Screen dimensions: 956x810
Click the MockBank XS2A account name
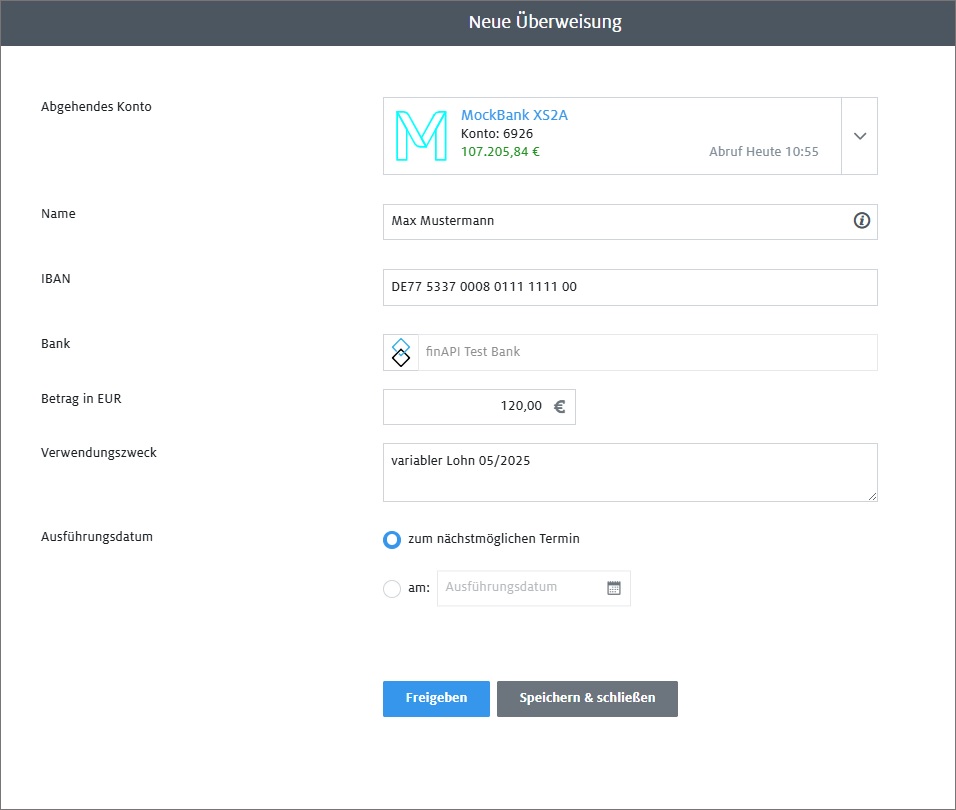coord(514,115)
